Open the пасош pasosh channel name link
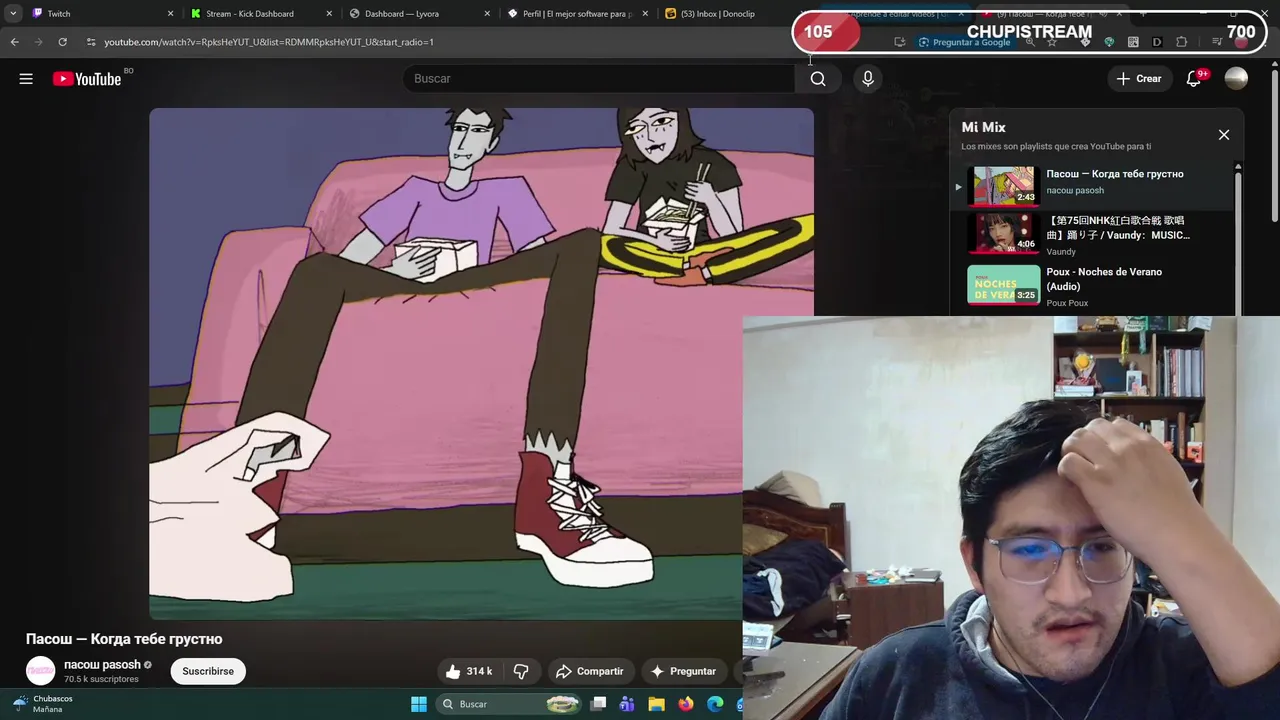This screenshot has height=720, width=1280. 102,665
